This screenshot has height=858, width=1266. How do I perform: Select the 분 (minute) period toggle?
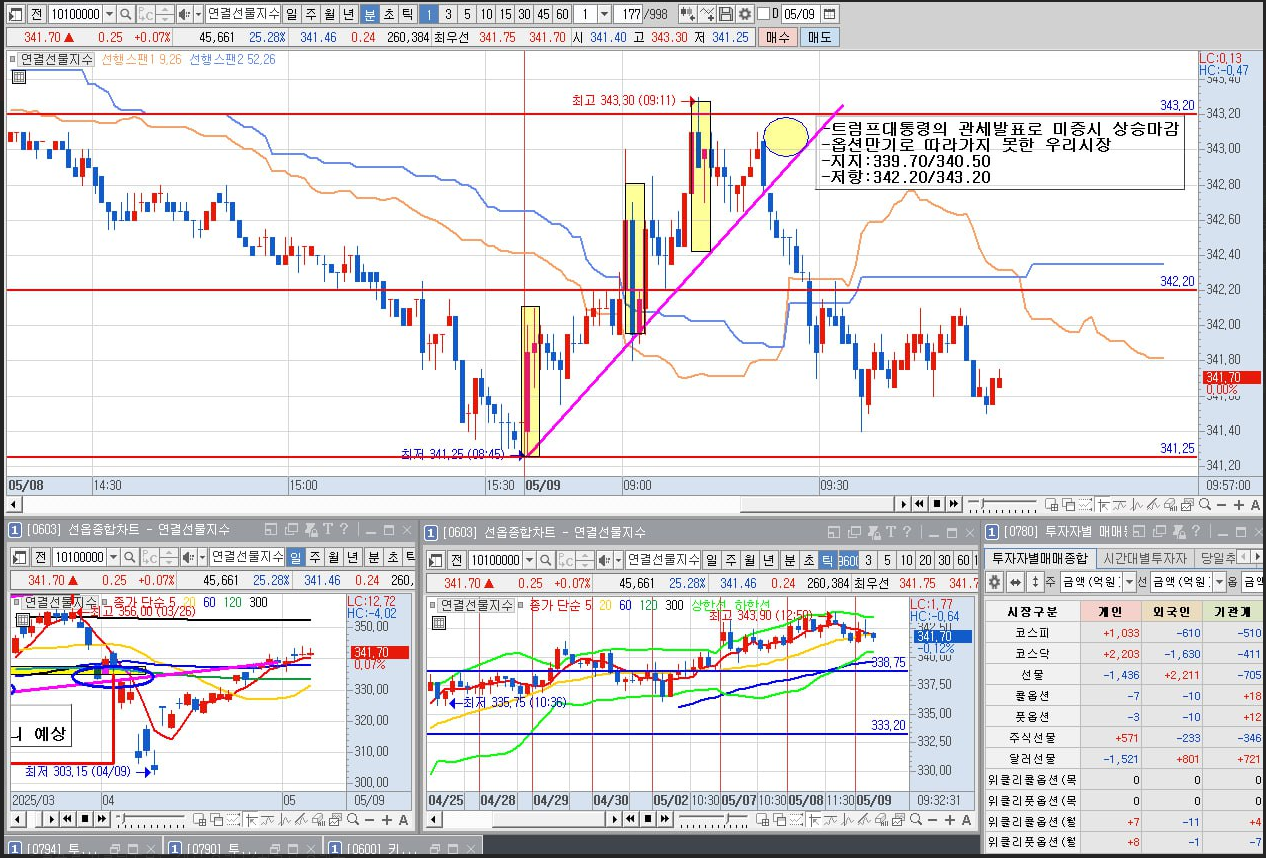370,14
